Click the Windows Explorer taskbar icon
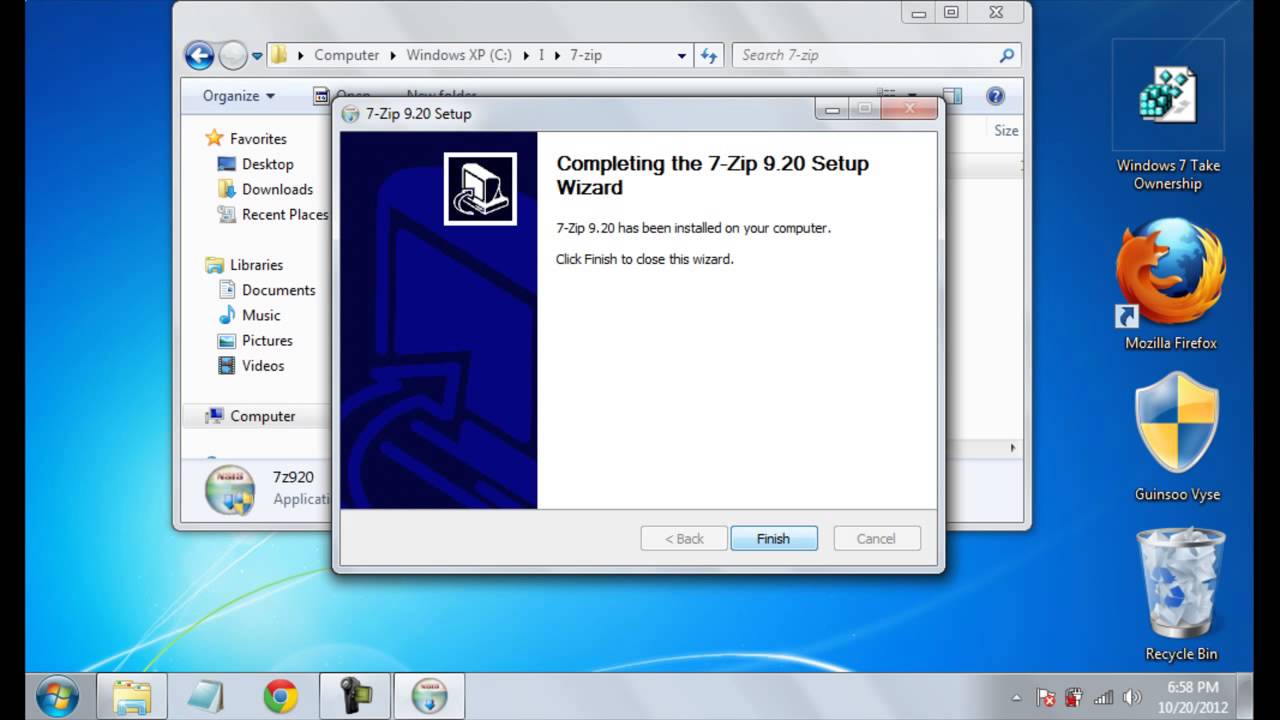The width and height of the screenshot is (1280, 720). tap(131, 696)
